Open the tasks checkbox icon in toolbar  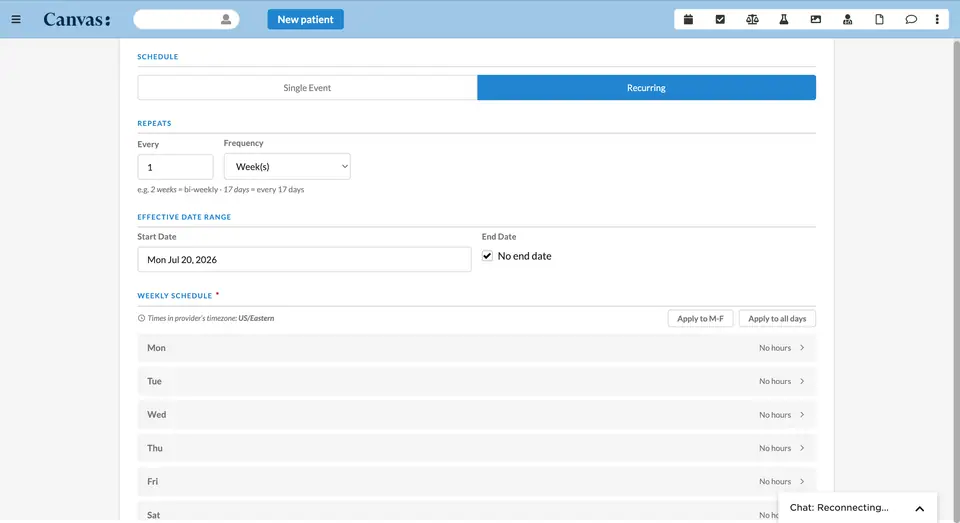(x=720, y=20)
